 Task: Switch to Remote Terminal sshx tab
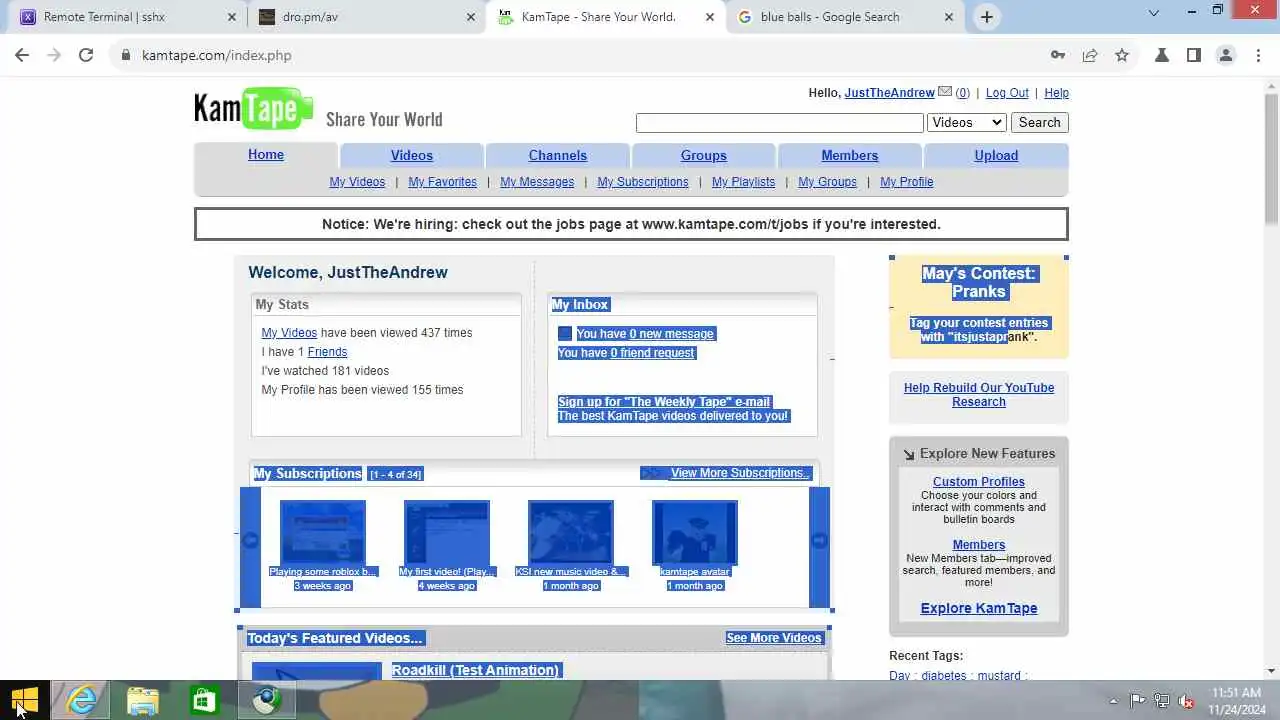click(124, 17)
